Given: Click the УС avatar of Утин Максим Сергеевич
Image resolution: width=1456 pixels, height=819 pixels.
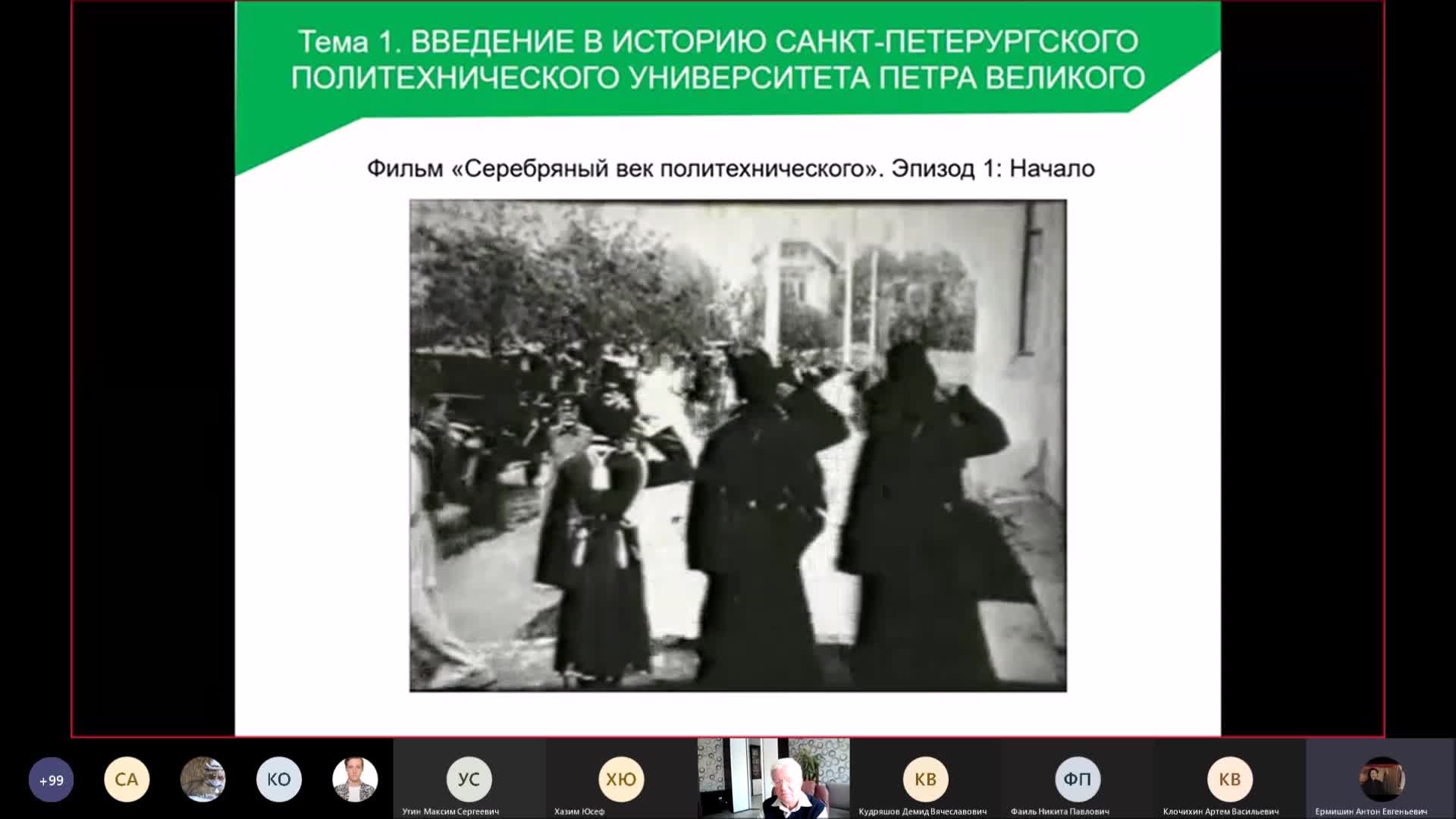Looking at the screenshot, I should pos(469,779).
